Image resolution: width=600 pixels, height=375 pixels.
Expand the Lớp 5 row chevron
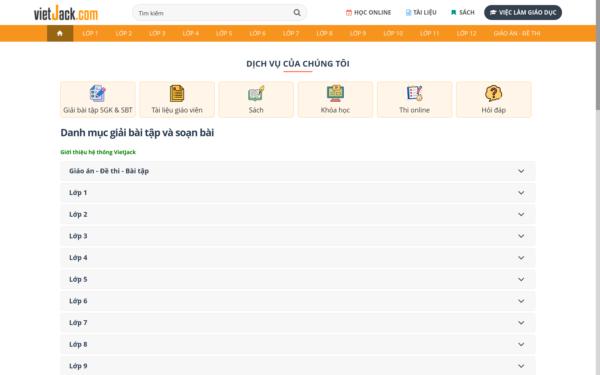click(x=521, y=279)
